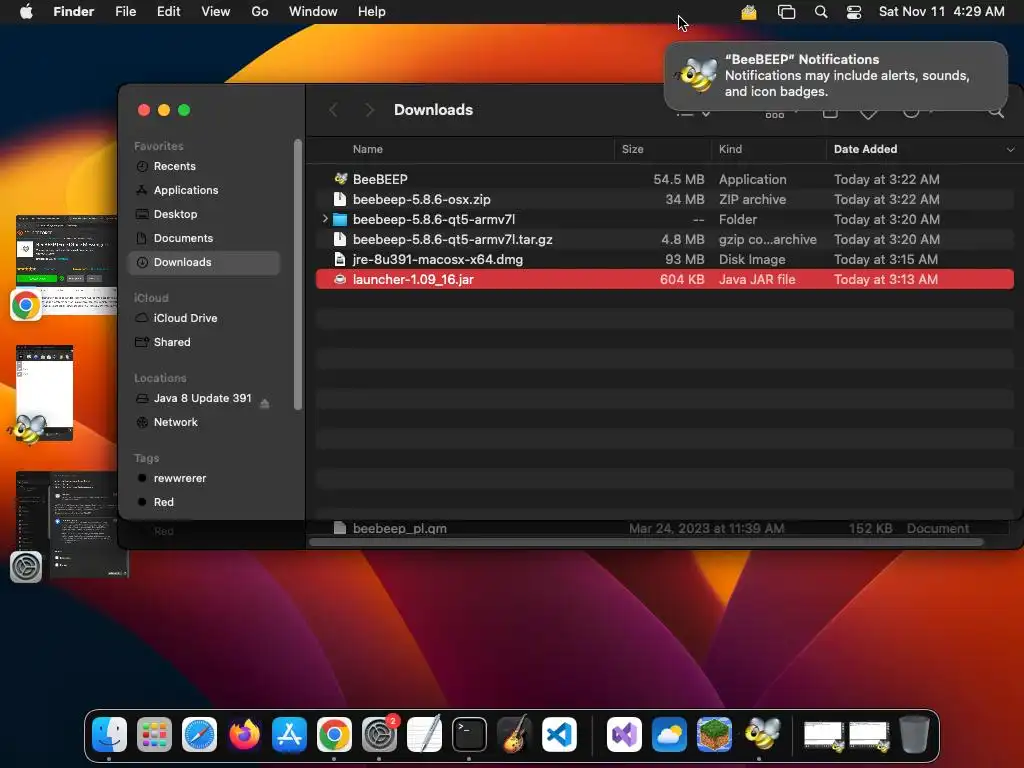Select the BeeBEEP application row

click(665, 180)
